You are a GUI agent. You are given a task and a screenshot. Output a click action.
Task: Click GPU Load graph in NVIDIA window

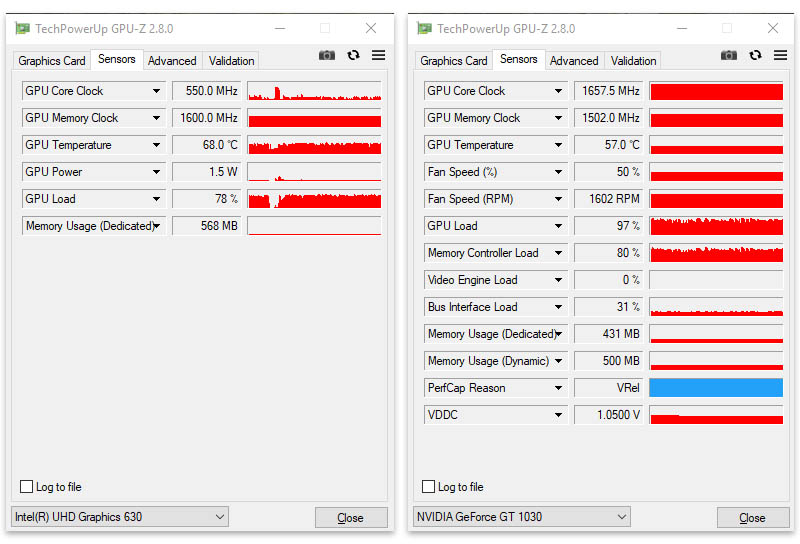pyautogui.click(x=716, y=226)
